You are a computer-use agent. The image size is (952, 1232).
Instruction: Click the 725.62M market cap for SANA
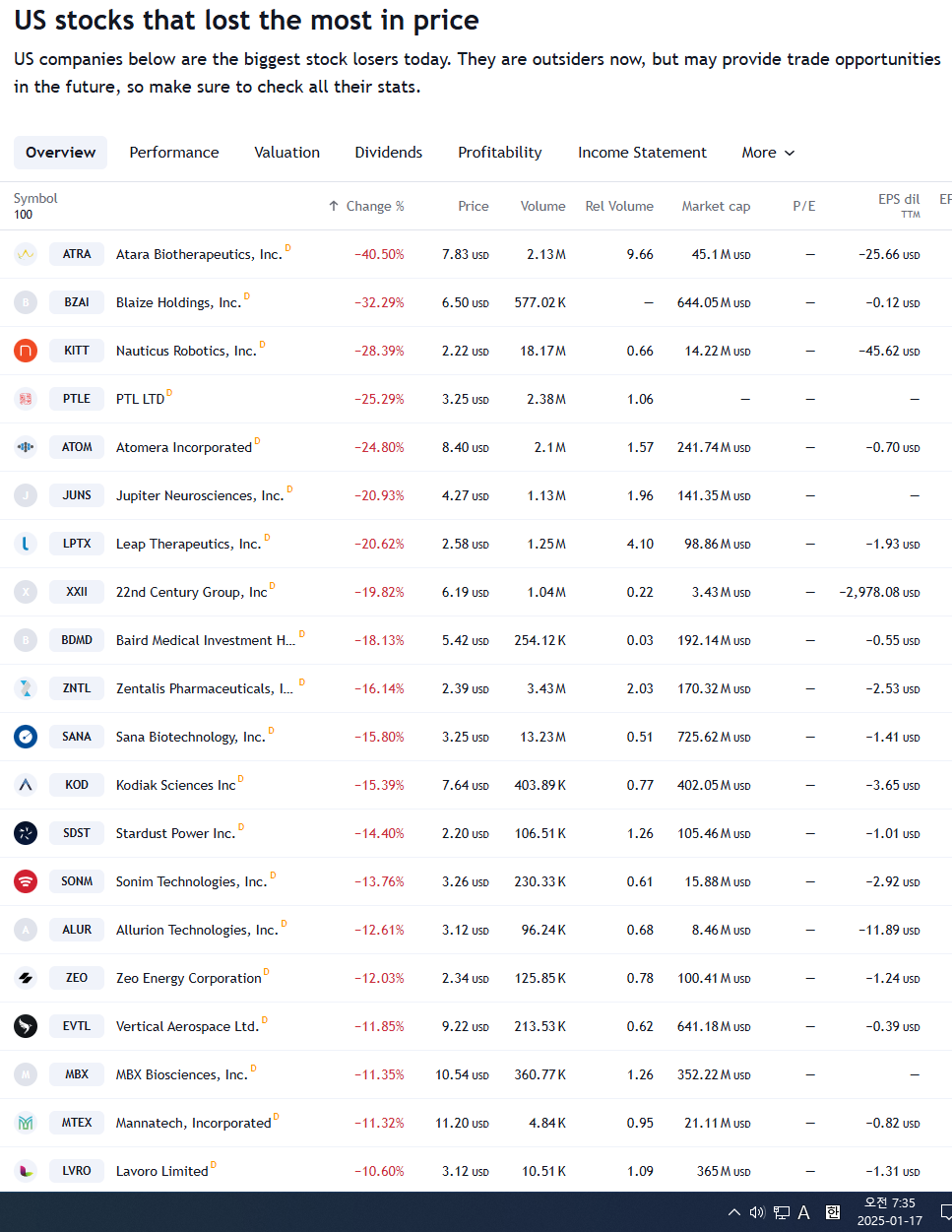point(714,737)
